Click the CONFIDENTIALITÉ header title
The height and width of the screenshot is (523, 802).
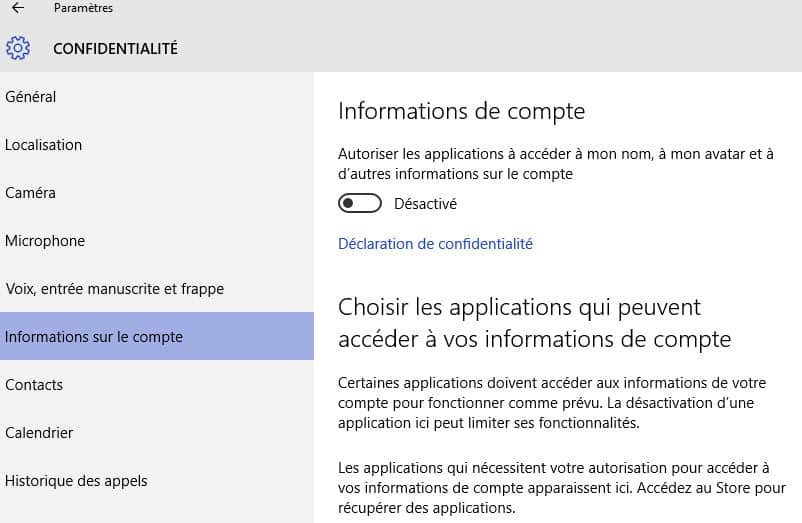[x=116, y=49]
